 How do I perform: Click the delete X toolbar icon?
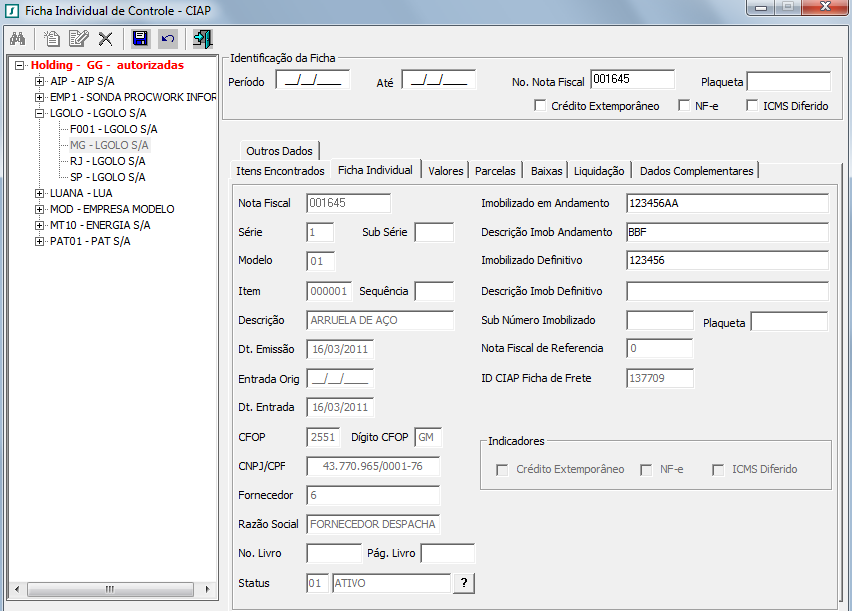[105, 39]
